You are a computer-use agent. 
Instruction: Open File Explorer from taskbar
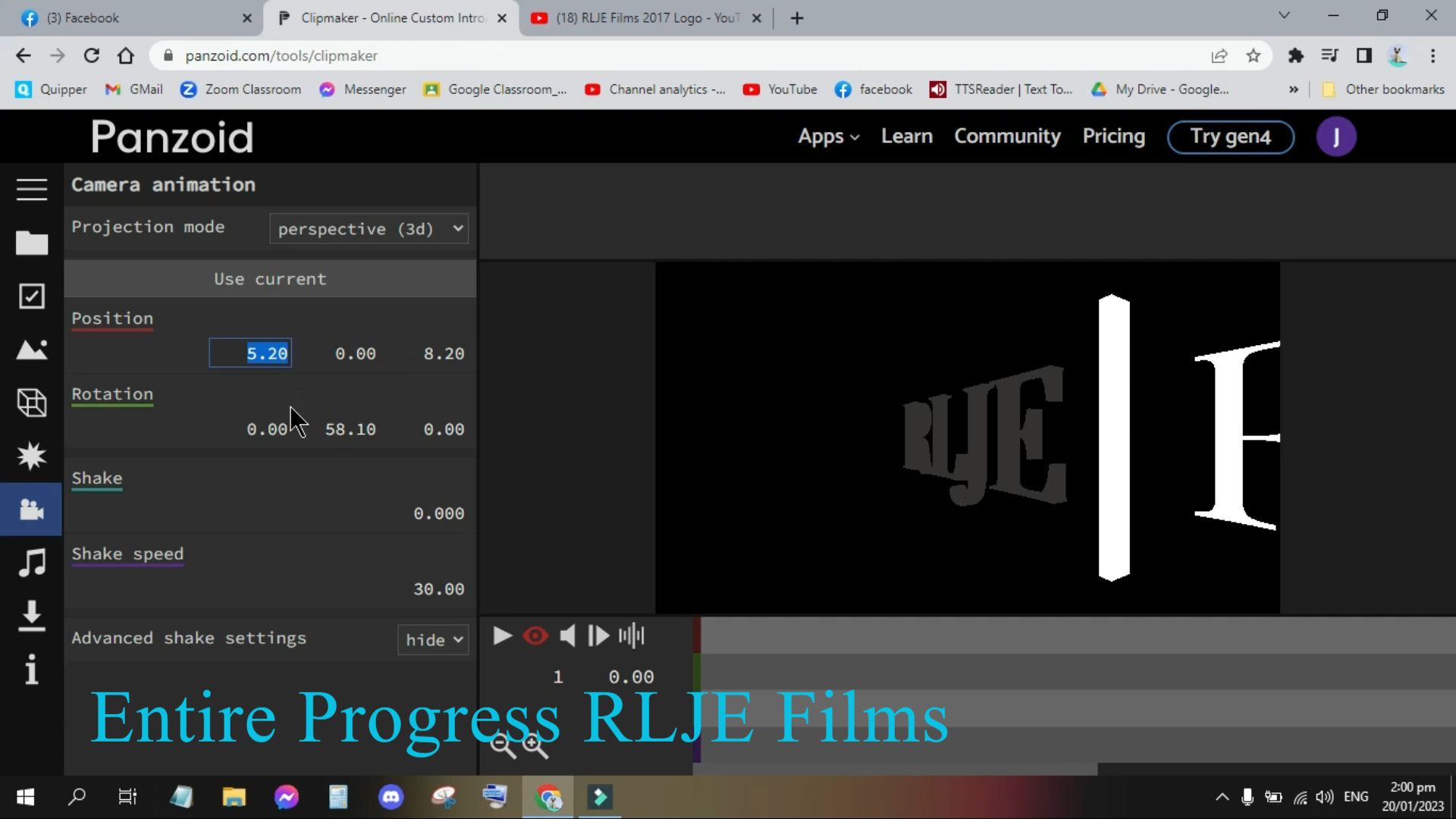click(x=234, y=797)
